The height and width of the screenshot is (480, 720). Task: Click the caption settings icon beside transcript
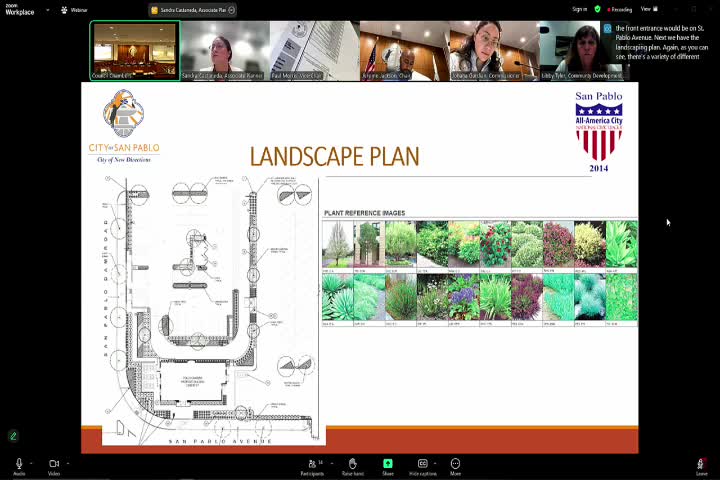point(608,28)
